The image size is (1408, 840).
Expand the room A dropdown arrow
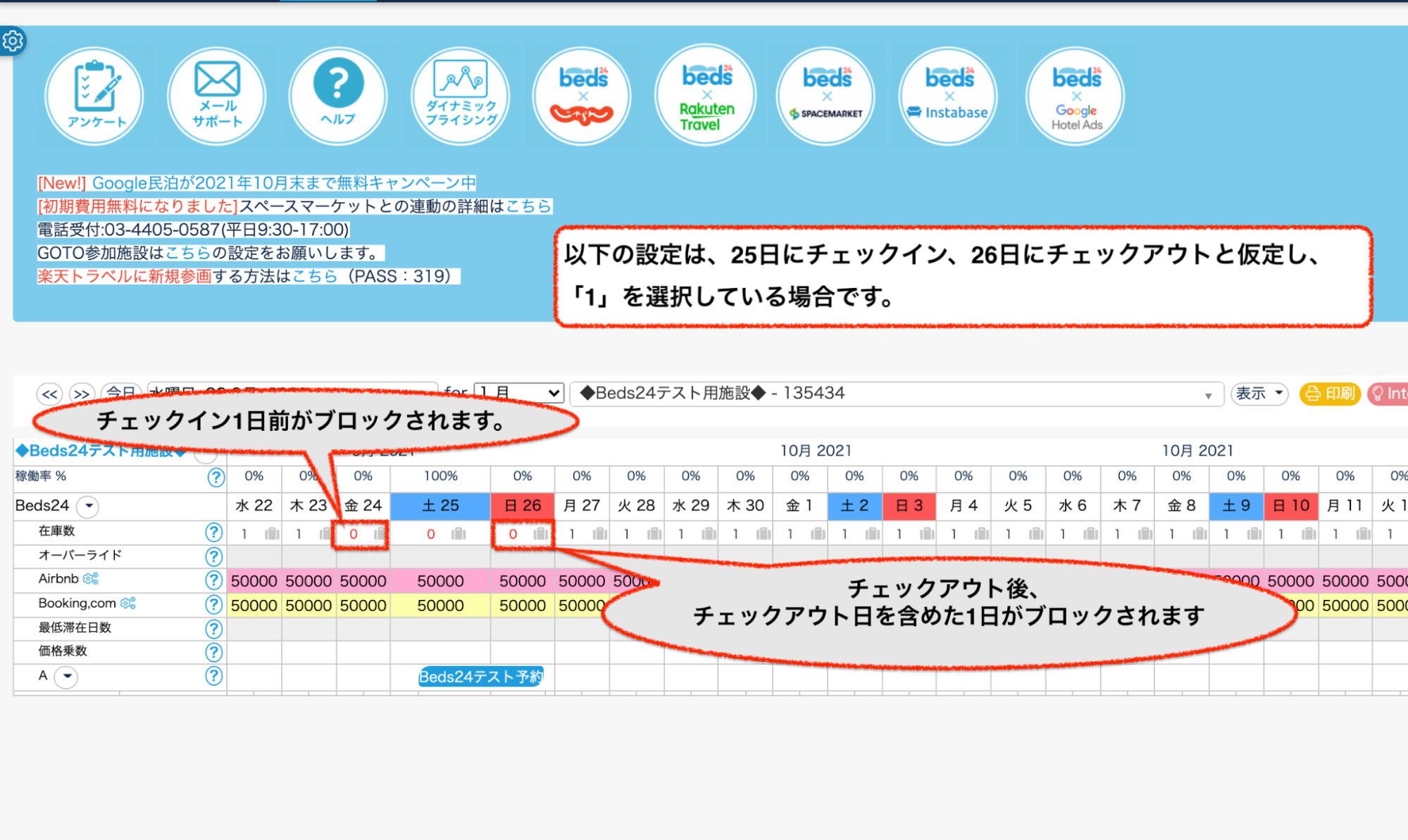click(x=67, y=677)
